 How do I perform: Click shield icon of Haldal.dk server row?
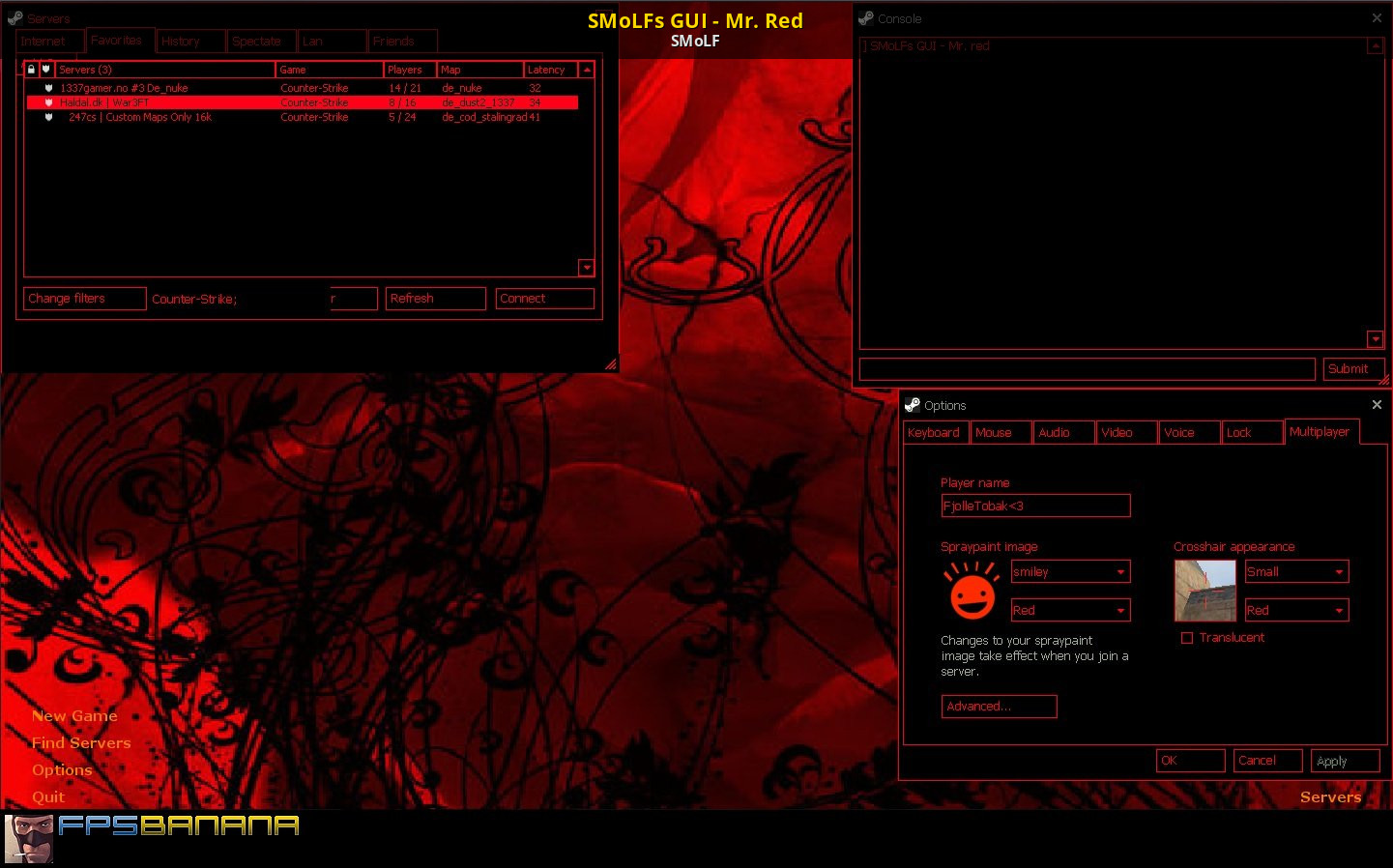(48, 102)
